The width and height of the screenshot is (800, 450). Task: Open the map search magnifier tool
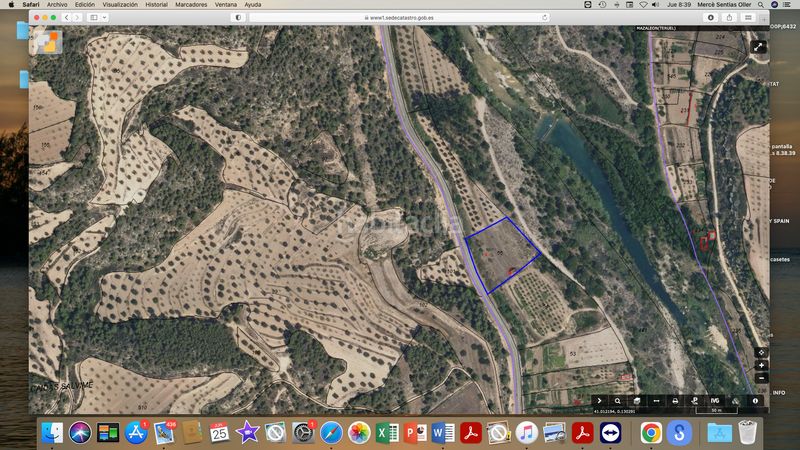pyautogui.click(x=618, y=401)
